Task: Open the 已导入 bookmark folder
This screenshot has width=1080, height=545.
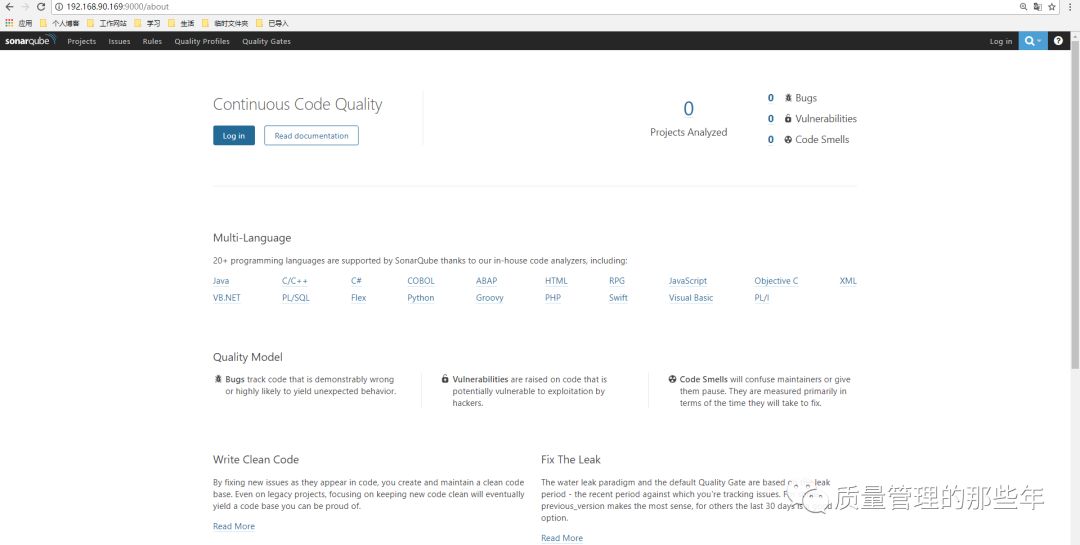Action: [271, 23]
